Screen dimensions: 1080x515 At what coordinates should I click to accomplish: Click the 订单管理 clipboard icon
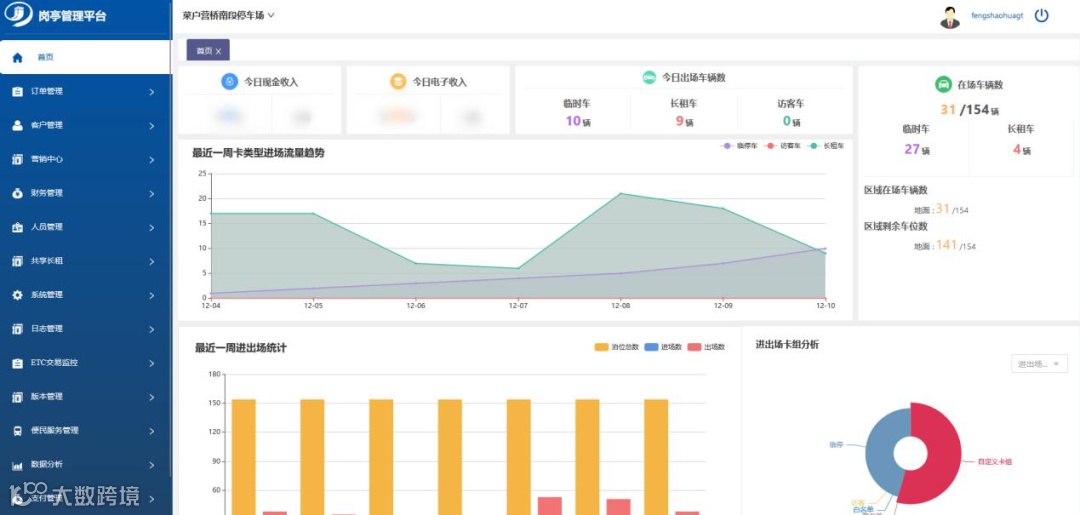click(17, 92)
